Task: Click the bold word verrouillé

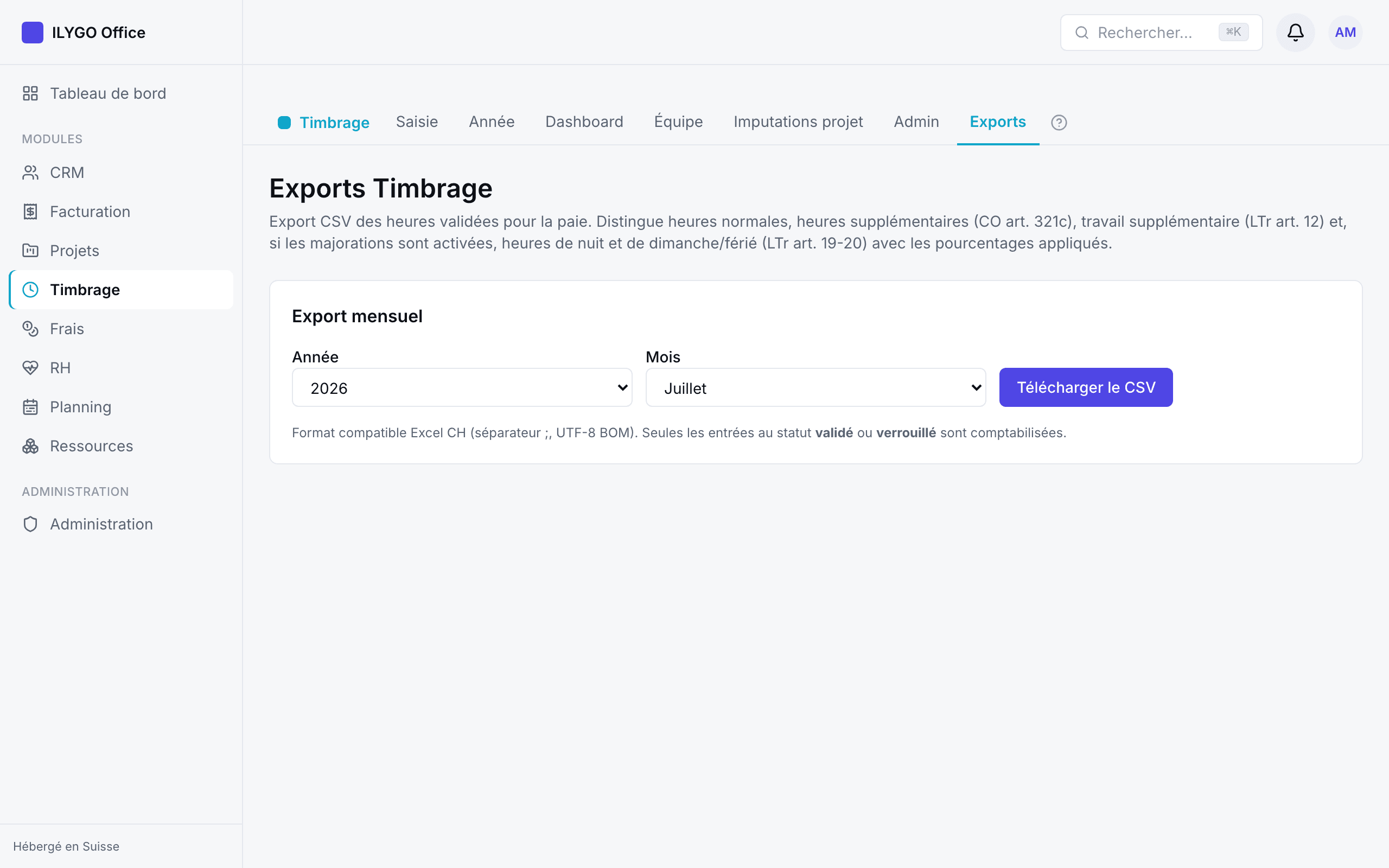Action: point(906,432)
